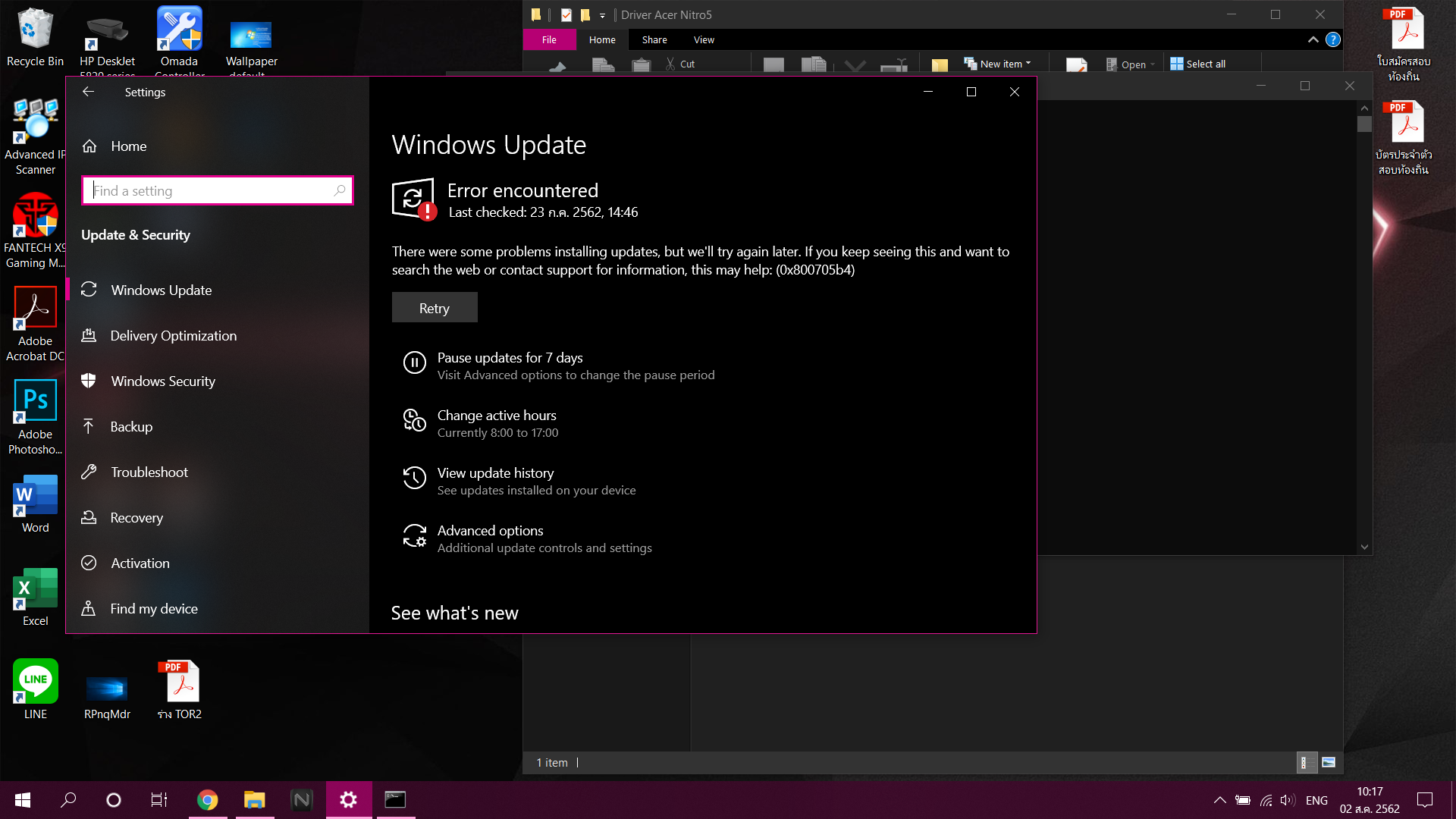Open the Share ribbon tab
Viewport: 1456px width, 819px height.
click(654, 39)
